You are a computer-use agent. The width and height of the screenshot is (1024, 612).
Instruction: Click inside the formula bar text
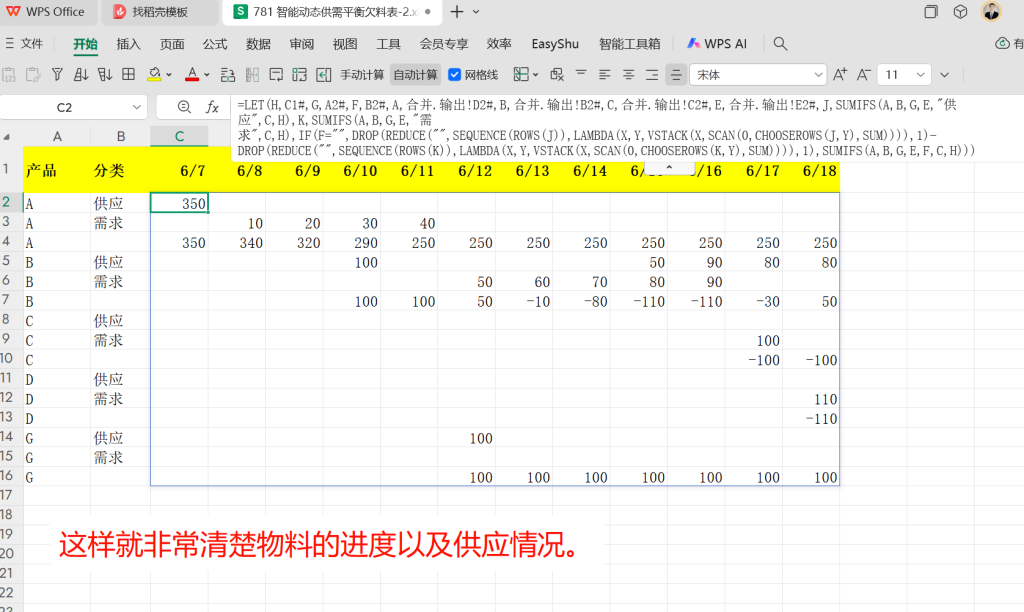click(605, 128)
